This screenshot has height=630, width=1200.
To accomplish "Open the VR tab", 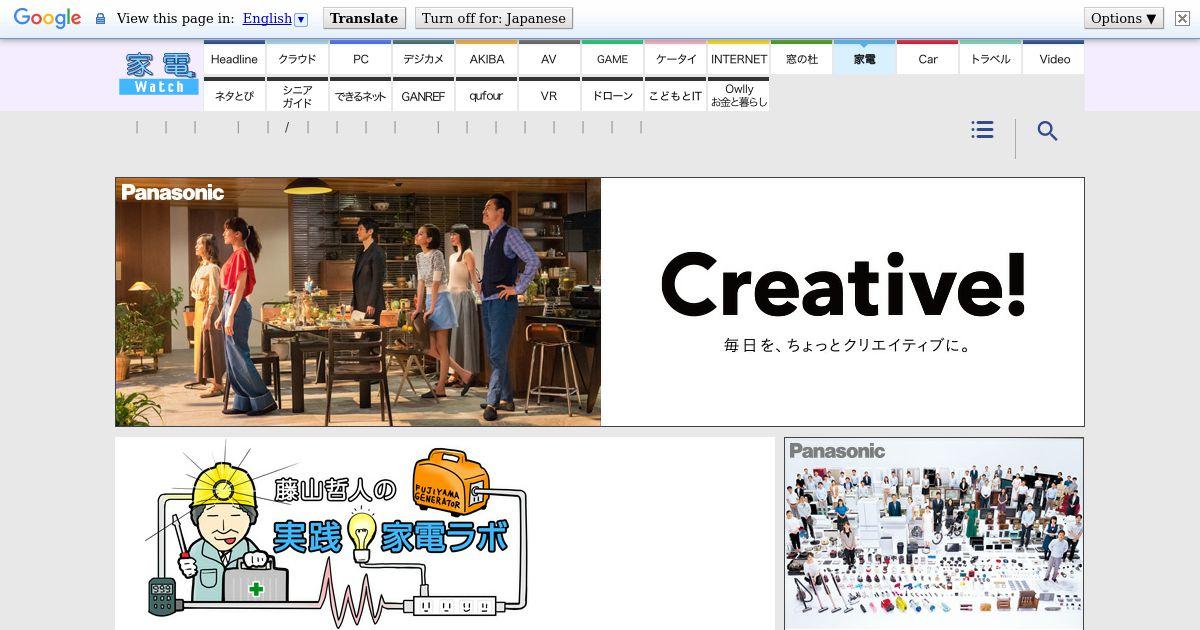I will click(549, 95).
